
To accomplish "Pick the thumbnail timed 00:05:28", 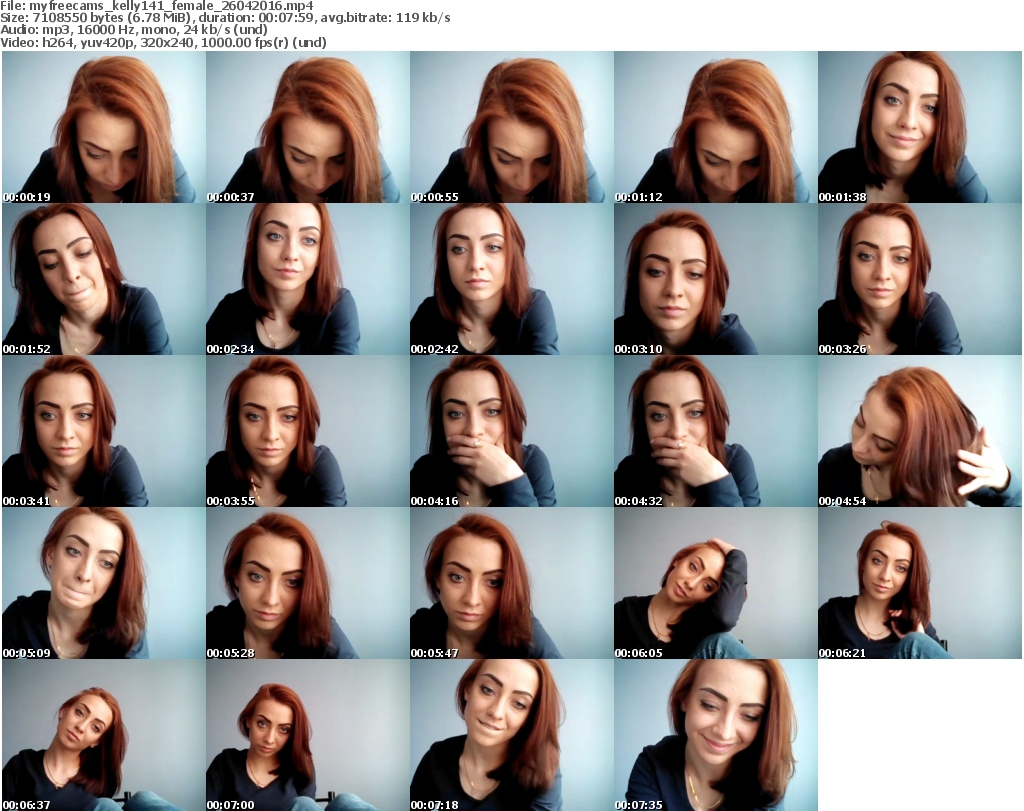I will (x=308, y=583).
